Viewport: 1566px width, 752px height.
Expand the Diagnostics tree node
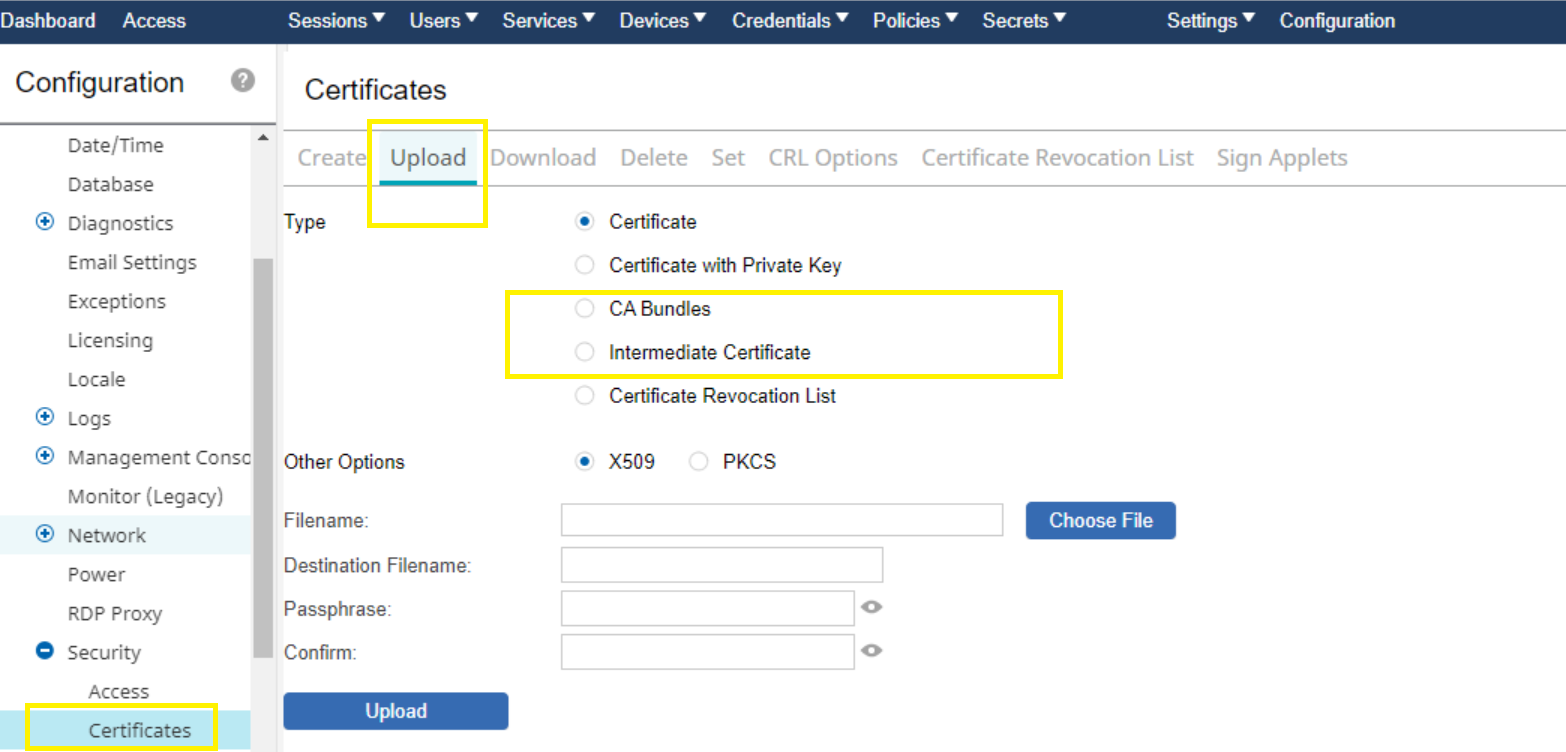(x=45, y=223)
